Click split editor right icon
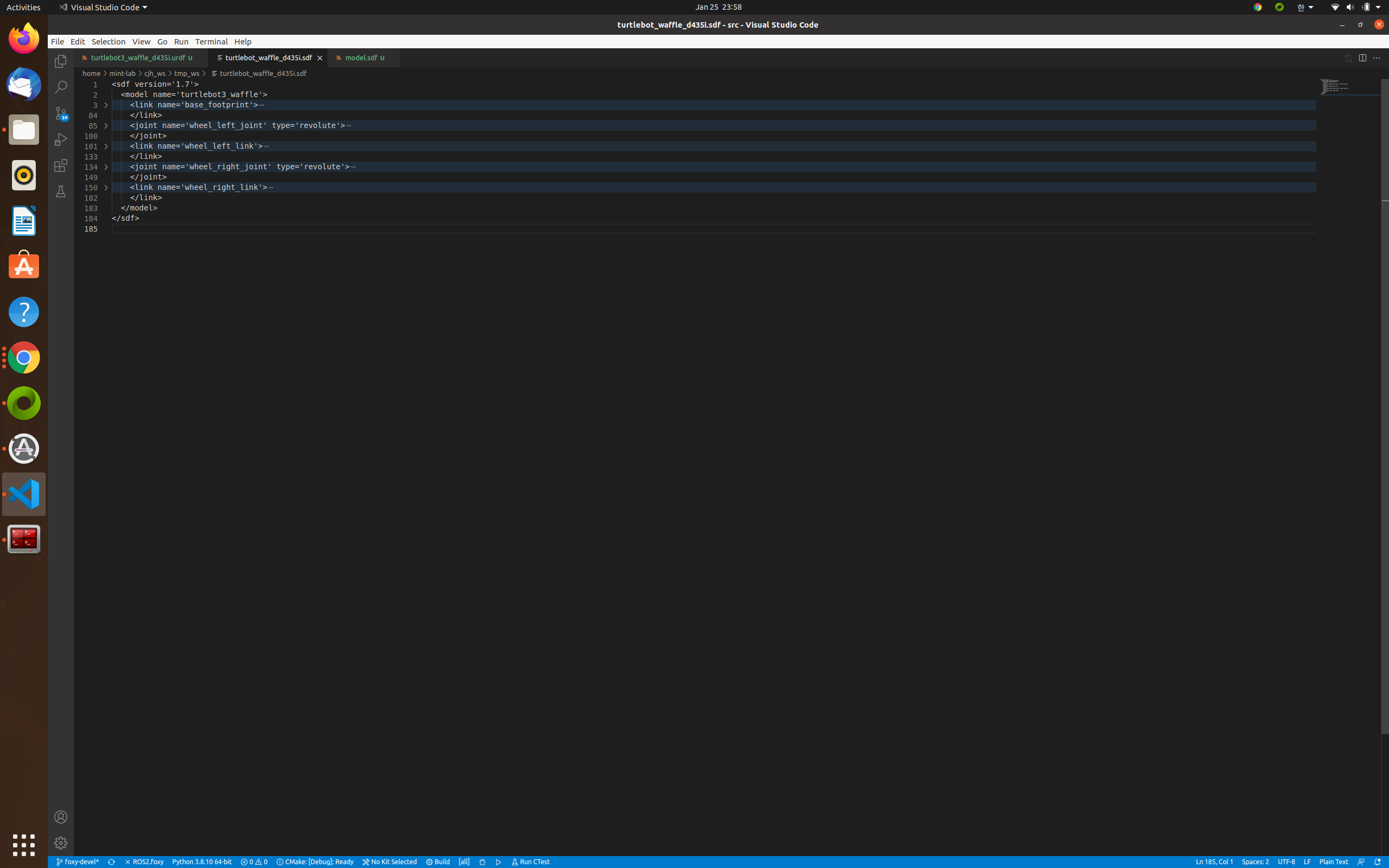 tap(1362, 58)
